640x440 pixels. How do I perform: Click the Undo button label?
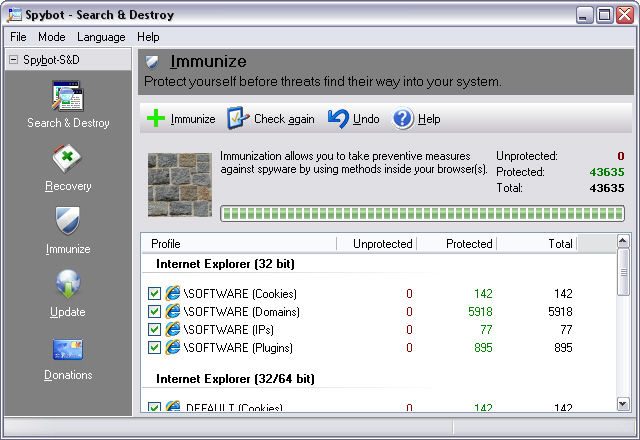tap(366, 119)
